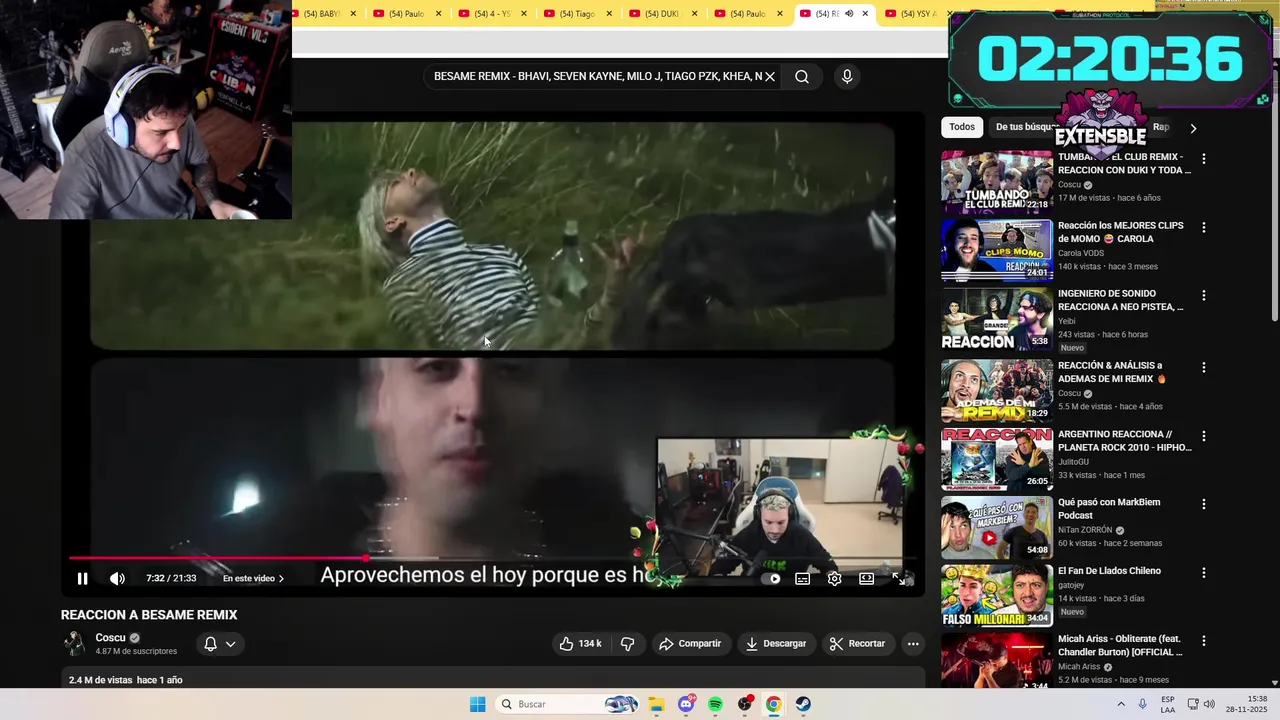The width and height of the screenshot is (1280, 720).
Task: Open Discord from the taskbar
Action: pyautogui.click(x=686, y=704)
